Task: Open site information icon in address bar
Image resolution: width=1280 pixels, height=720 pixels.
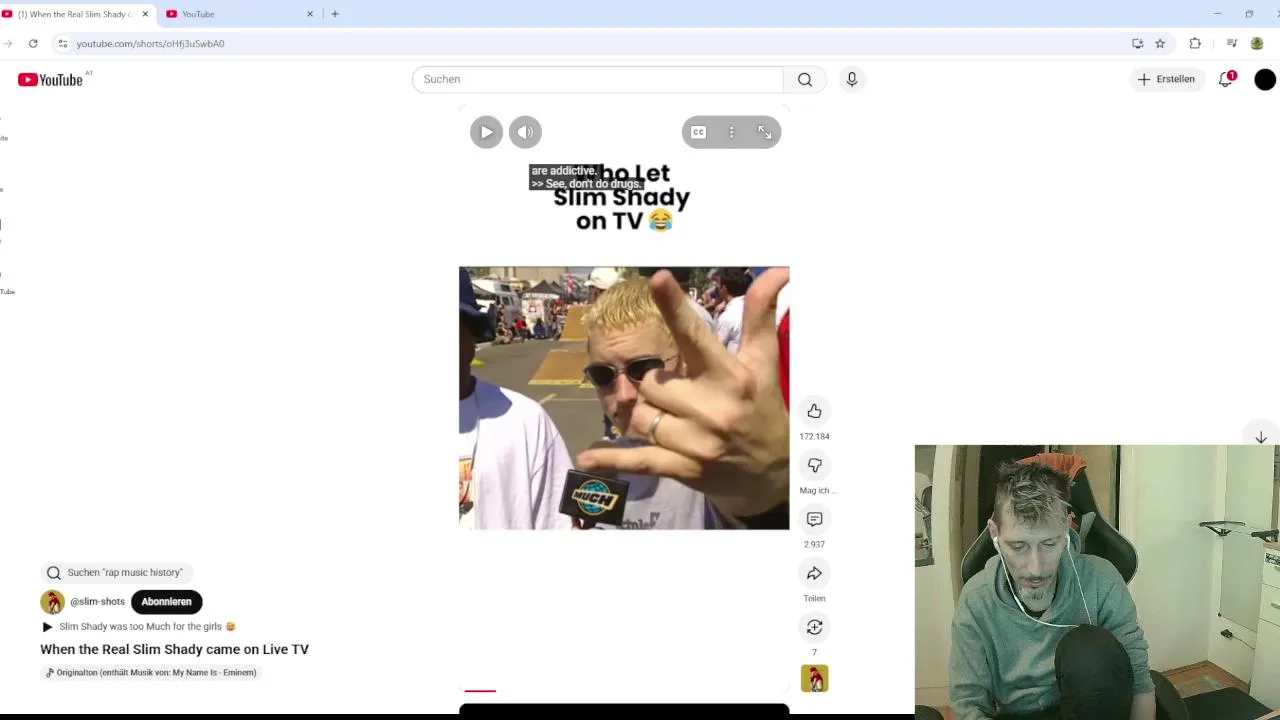Action: pos(62,44)
